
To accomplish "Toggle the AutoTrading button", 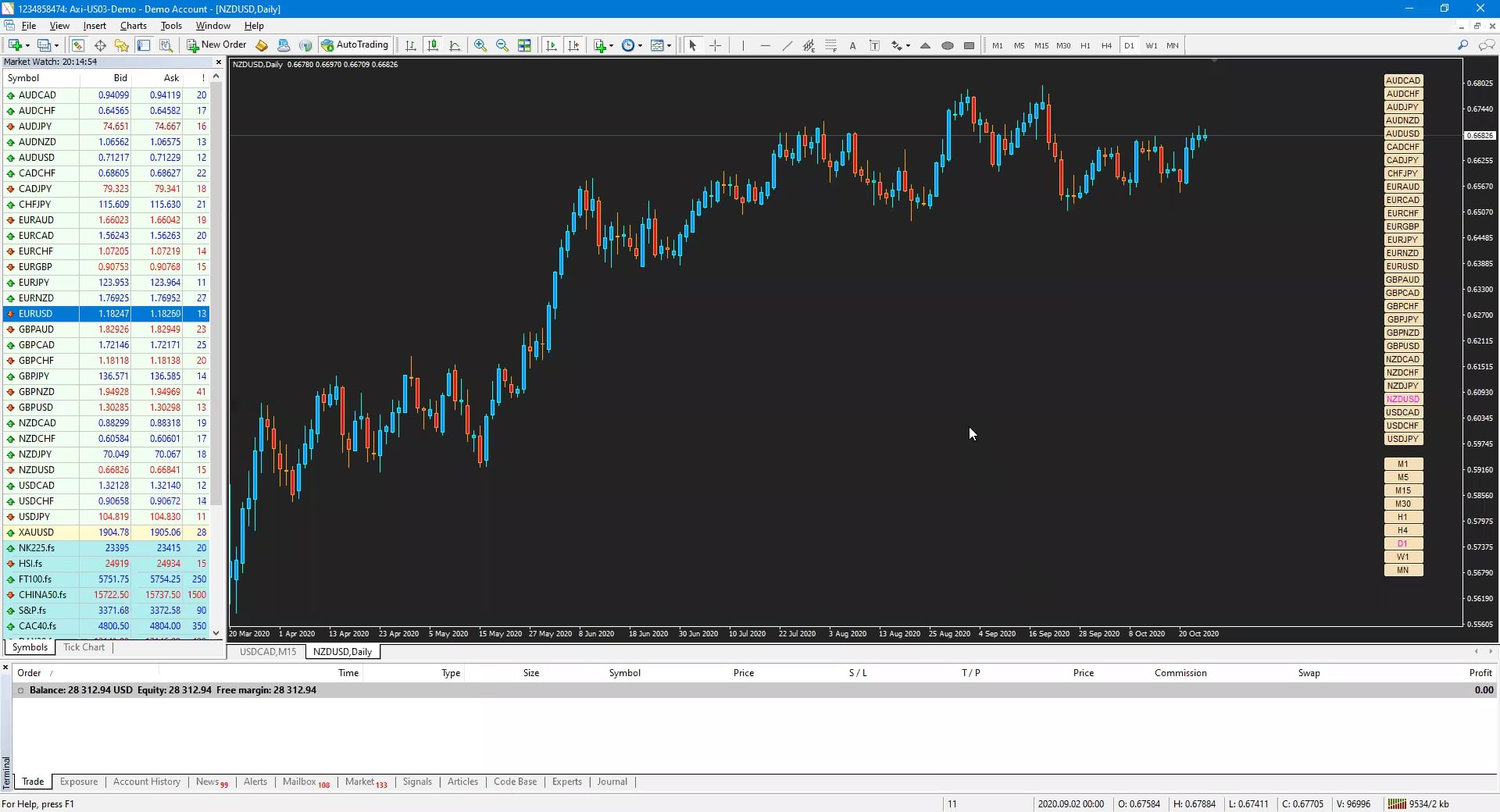I will [x=355, y=45].
